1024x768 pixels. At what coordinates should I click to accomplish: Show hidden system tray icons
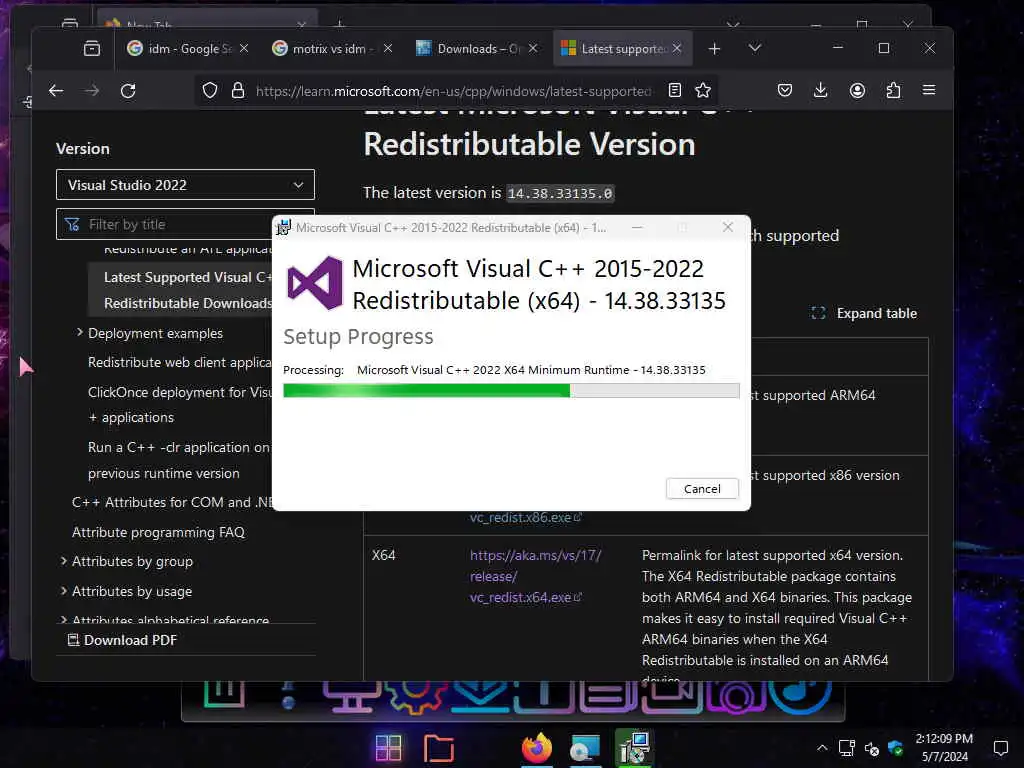click(822, 748)
